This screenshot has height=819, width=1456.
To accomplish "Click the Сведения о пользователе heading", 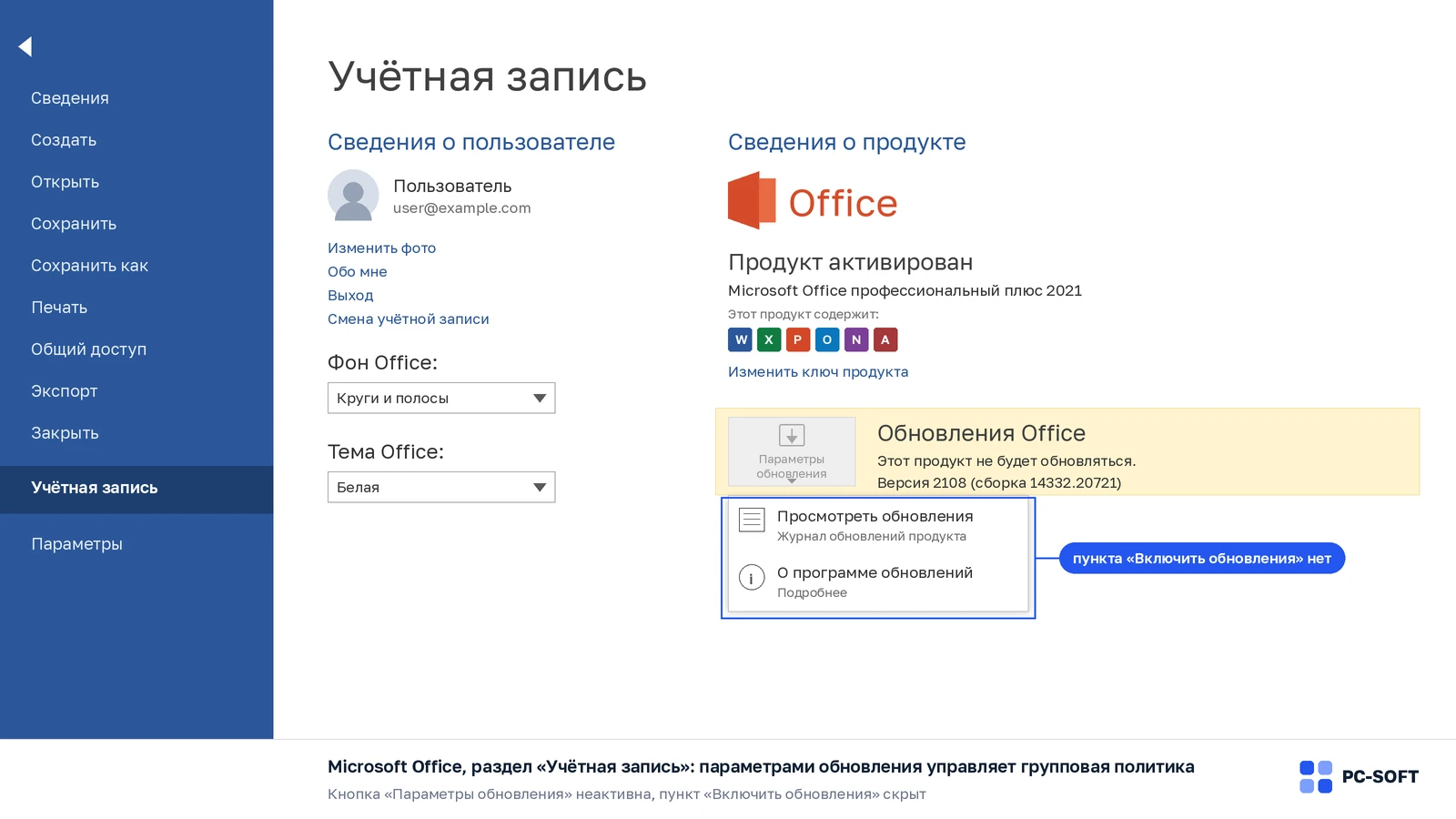I will point(471,142).
